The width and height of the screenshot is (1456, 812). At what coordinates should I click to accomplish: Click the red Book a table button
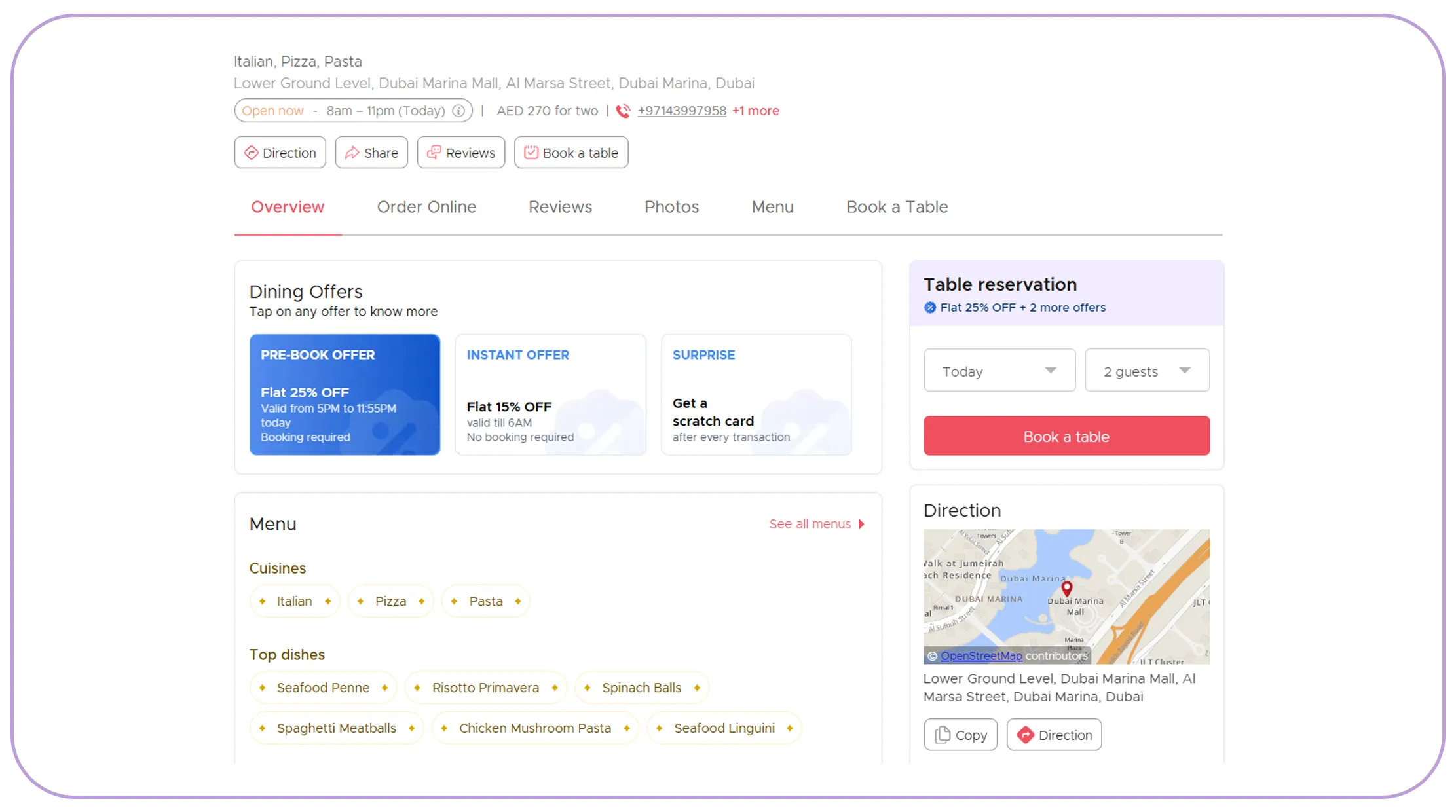pyautogui.click(x=1066, y=436)
